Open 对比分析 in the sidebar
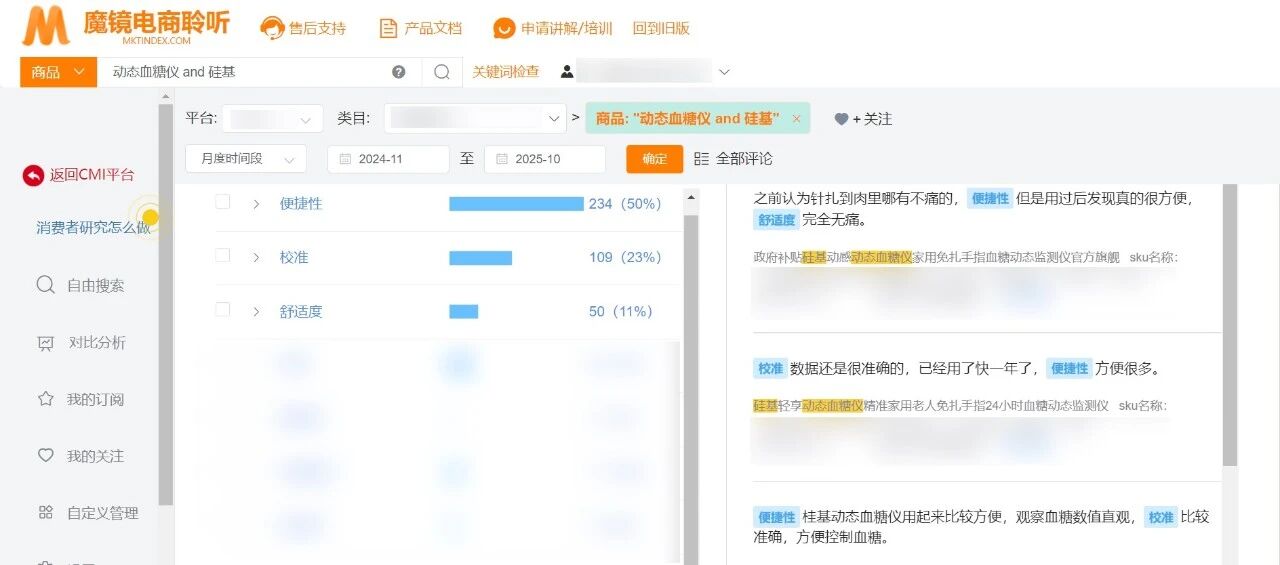 point(96,342)
